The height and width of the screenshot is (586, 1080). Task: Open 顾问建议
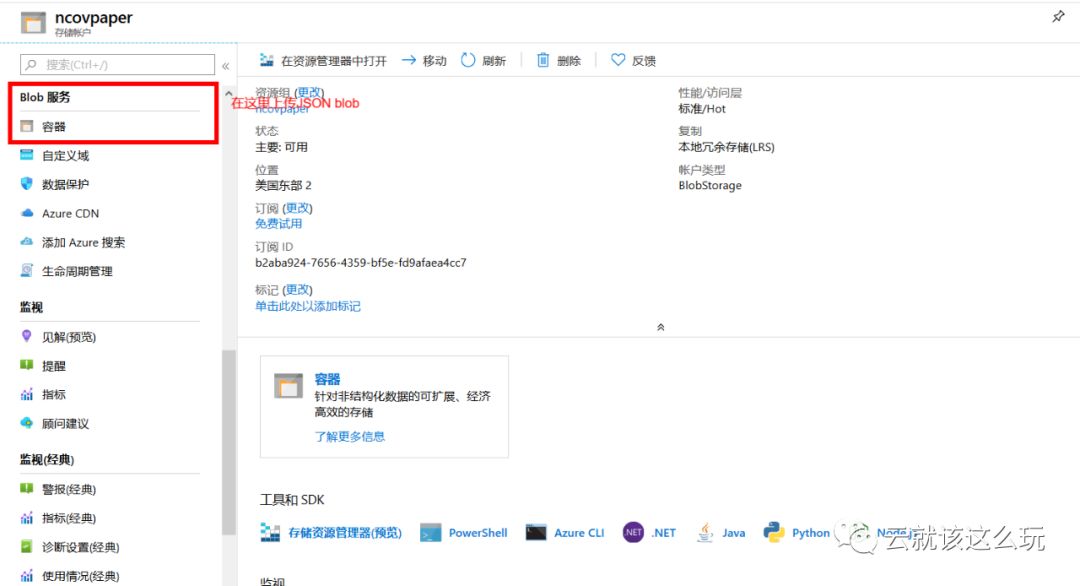(65, 423)
